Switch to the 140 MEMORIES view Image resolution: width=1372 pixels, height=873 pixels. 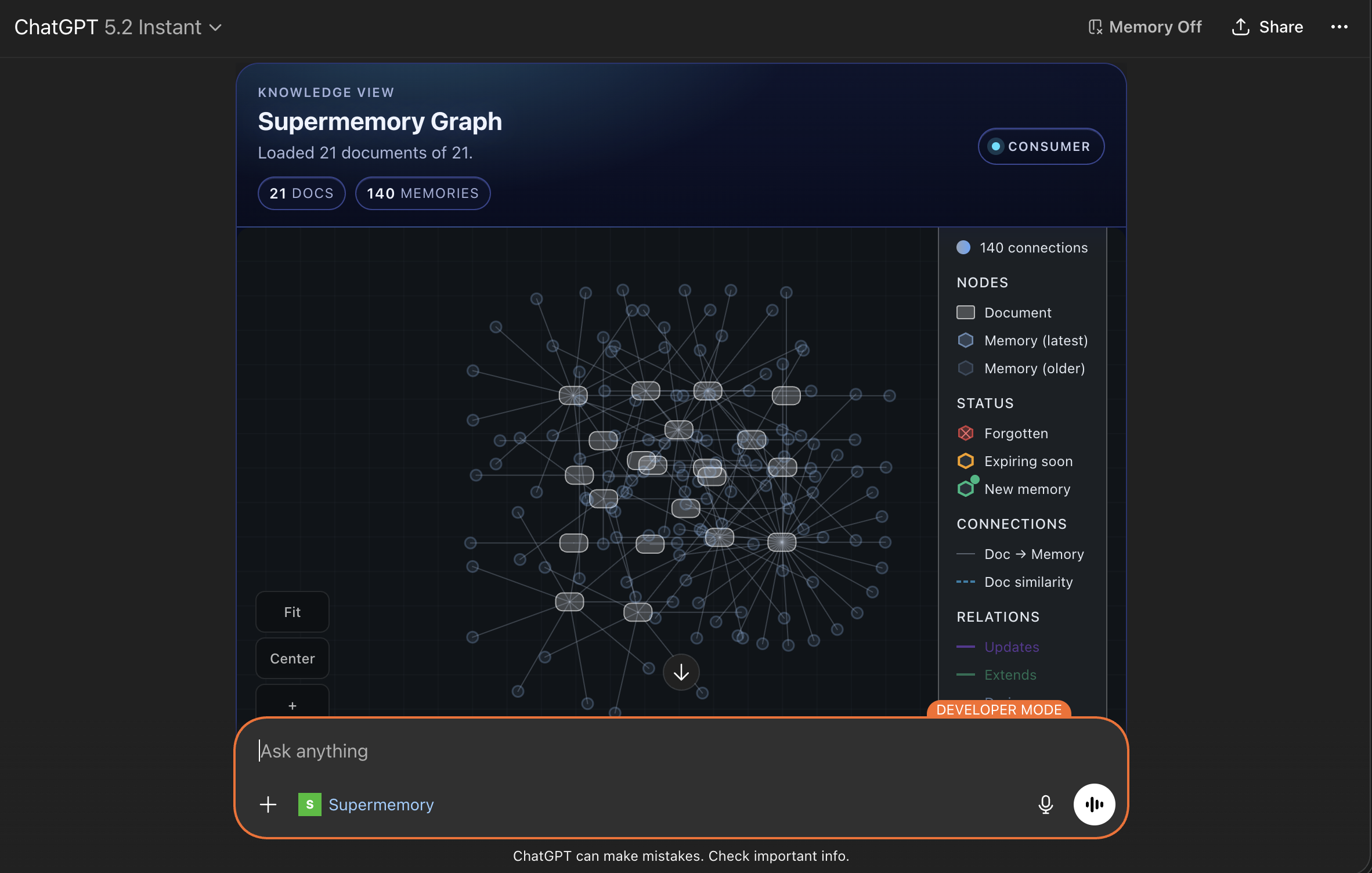point(423,193)
